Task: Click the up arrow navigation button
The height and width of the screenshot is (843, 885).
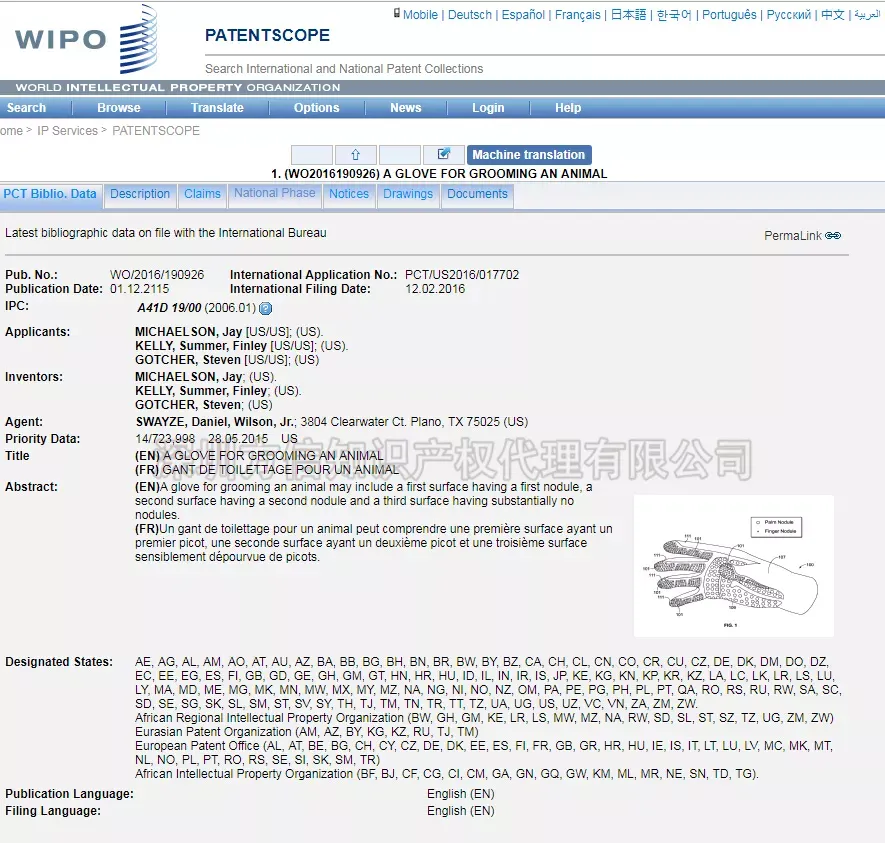Action: [356, 155]
